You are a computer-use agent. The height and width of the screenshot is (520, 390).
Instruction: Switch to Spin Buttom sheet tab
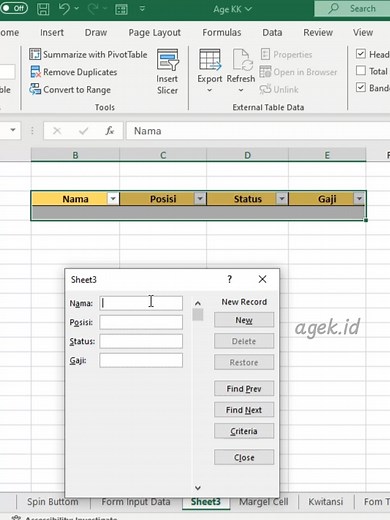[53, 502]
